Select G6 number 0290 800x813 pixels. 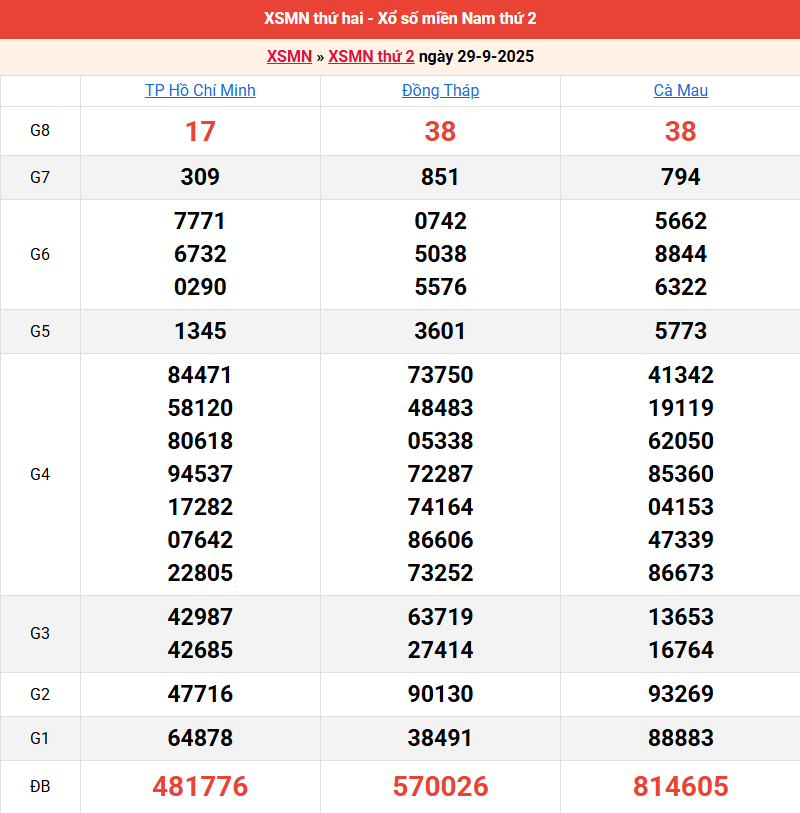[200, 287]
